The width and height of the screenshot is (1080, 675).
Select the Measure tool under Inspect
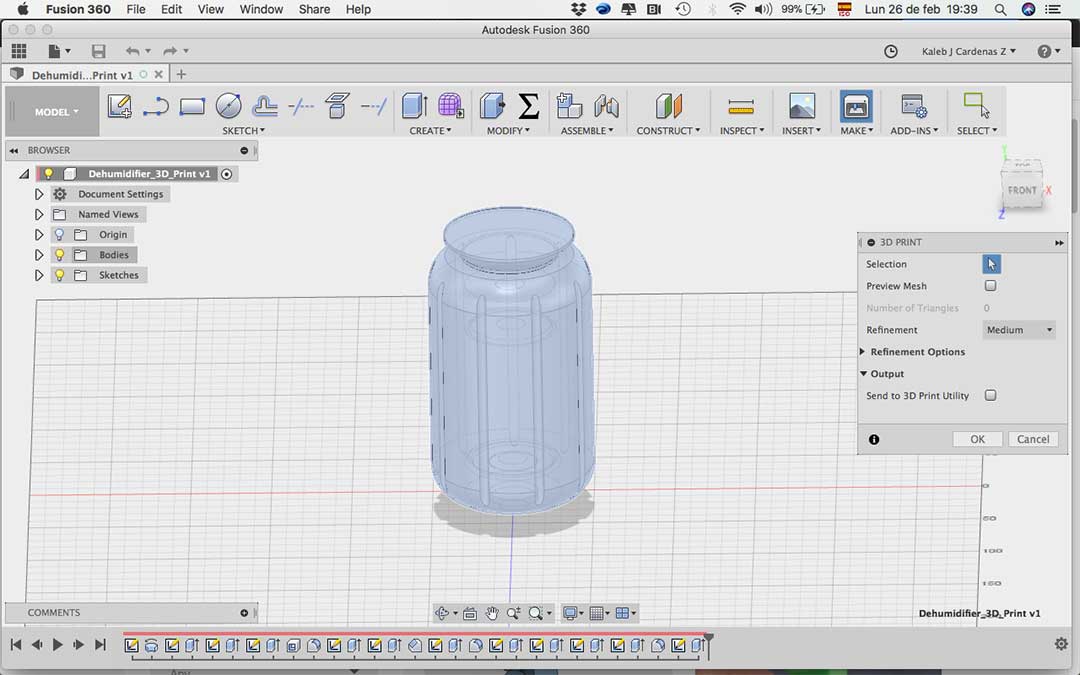(x=741, y=106)
